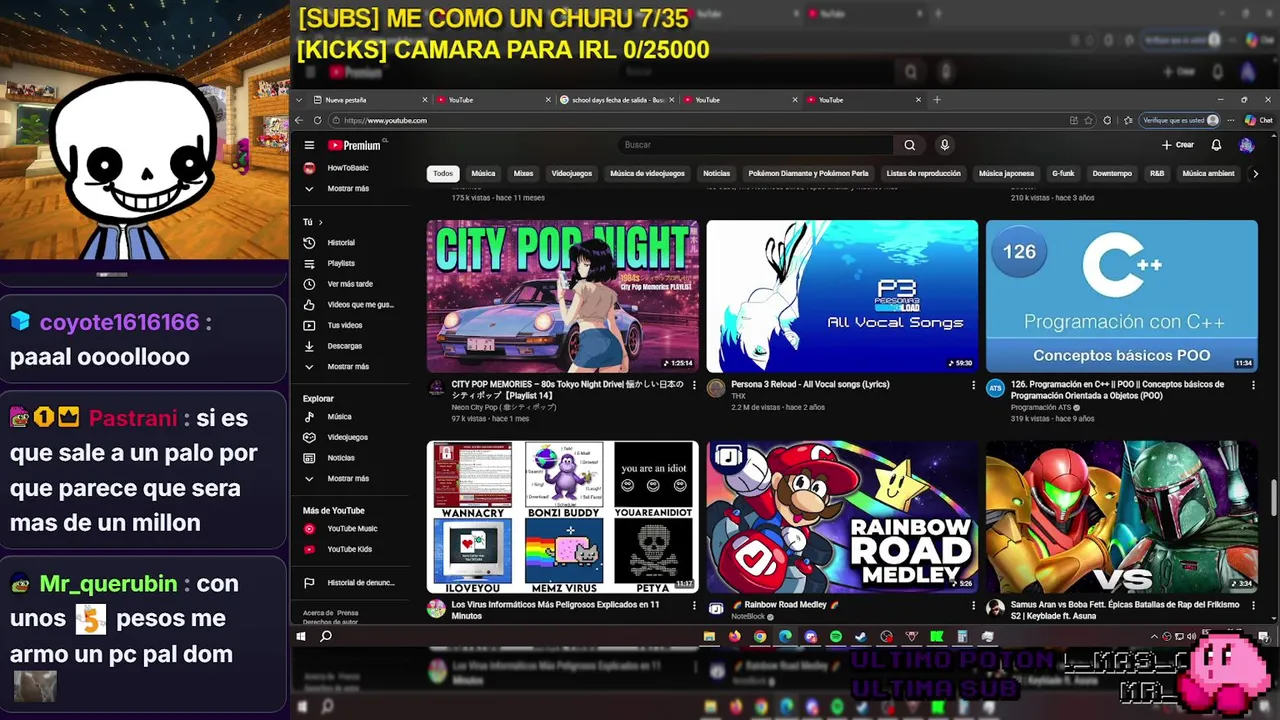Open the Edge Copilot Chat button
Image resolution: width=1280 pixels, height=720 pixels.
pos(1259,120)
